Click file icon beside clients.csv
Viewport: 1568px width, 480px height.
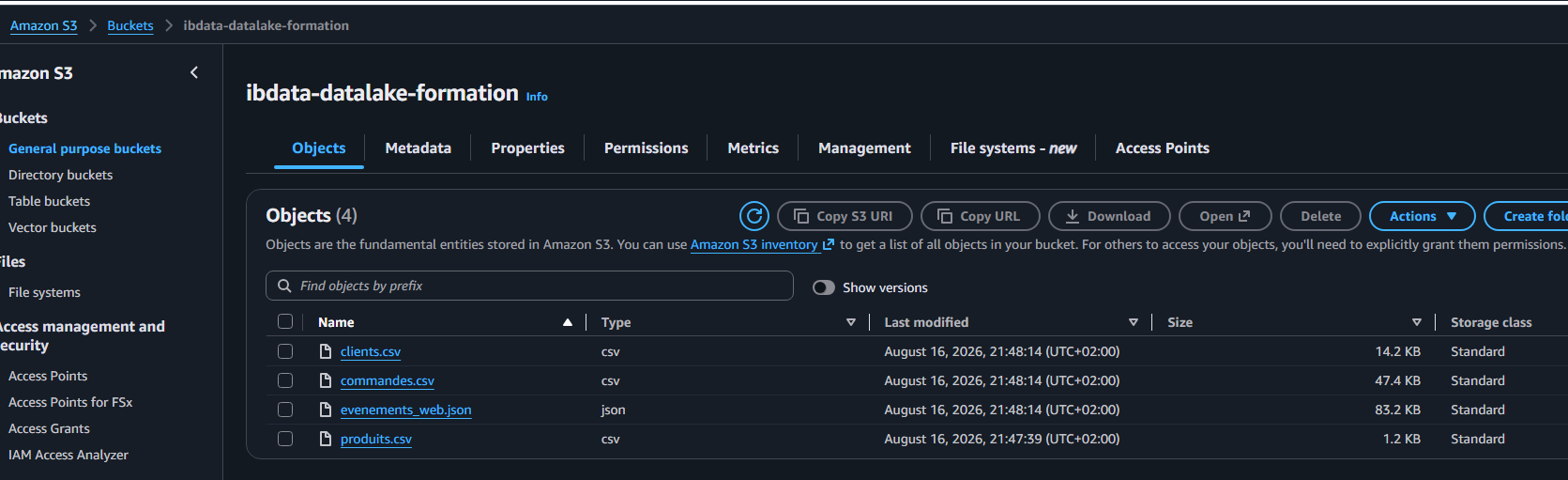(326, 351)
